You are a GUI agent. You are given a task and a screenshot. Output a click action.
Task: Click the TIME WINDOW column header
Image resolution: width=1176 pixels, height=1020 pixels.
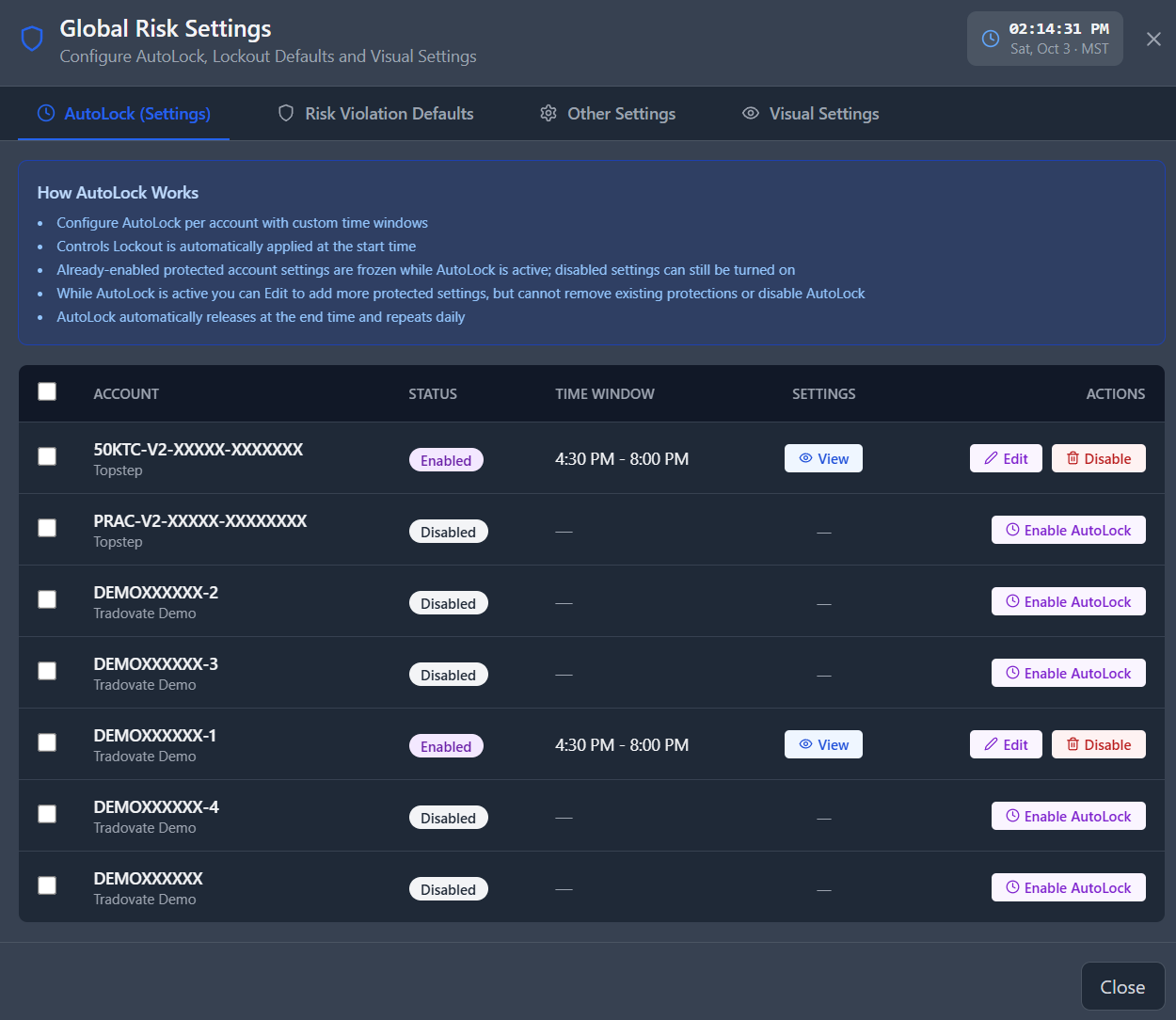pos(605,393)
